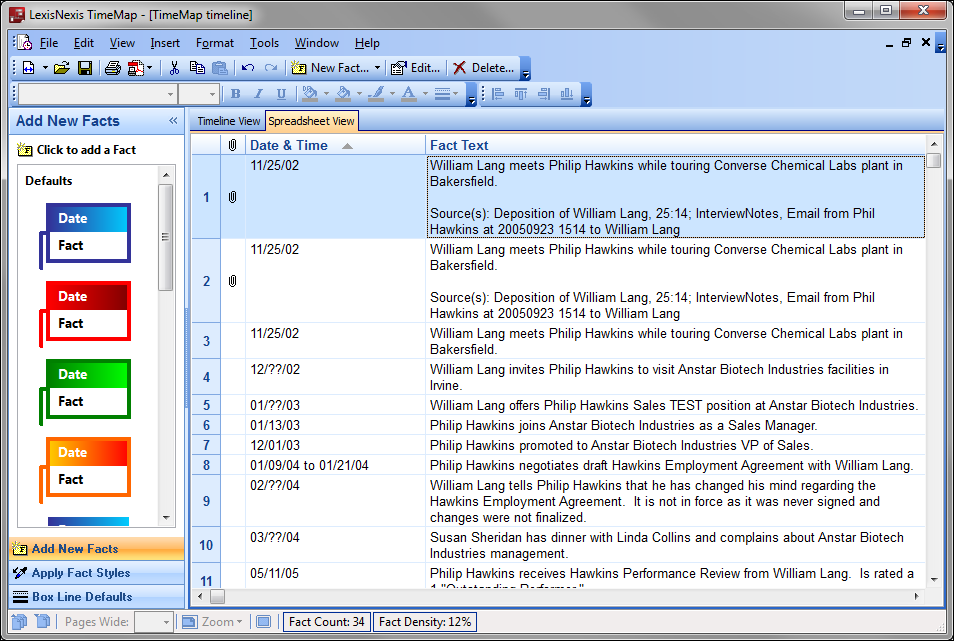Click the Edit... button
Image resolution: width=954 pixels, height=641 pixels.
tap(416, 68)
